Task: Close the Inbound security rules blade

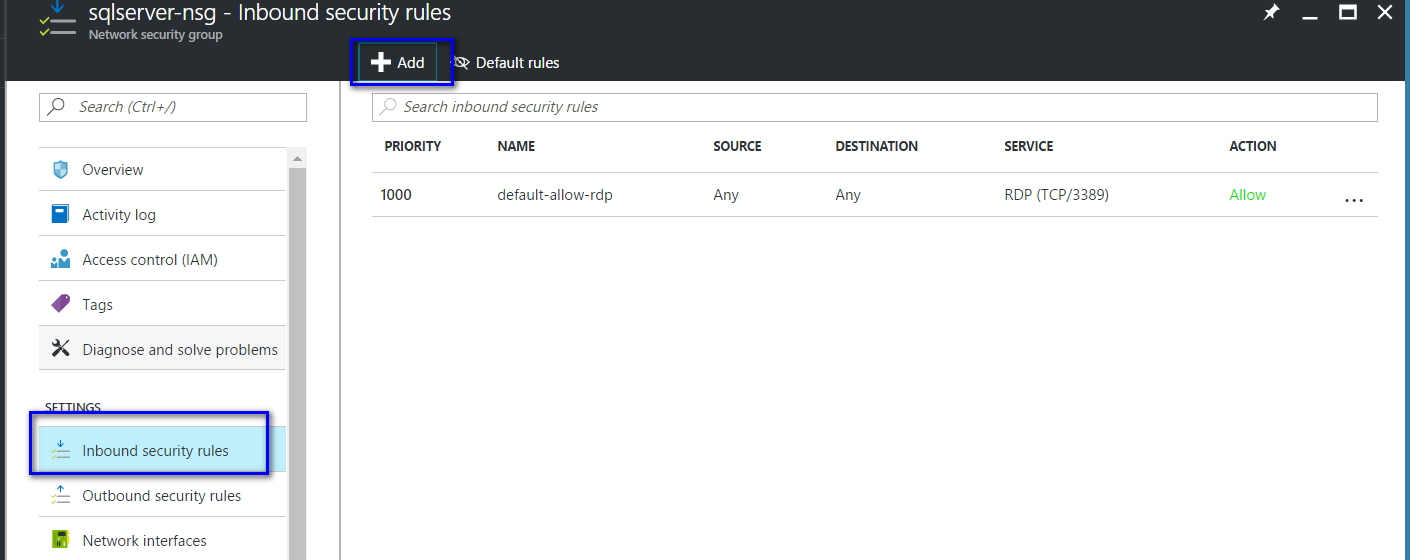Action: (1384, 12)
